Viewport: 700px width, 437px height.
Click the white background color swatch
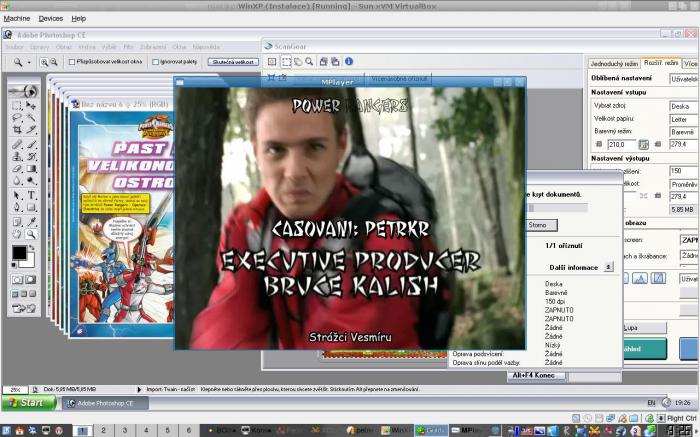29,262
